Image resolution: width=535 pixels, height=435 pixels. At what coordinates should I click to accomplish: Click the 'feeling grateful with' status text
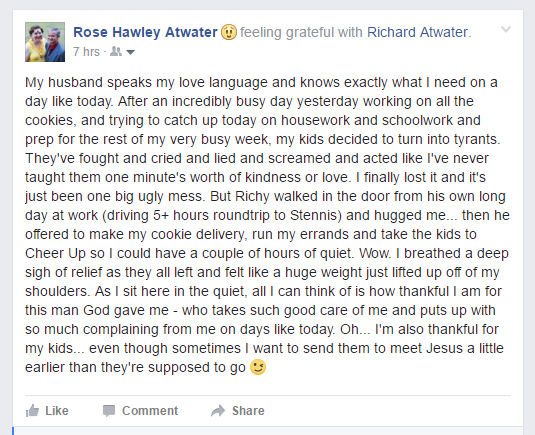(301, 32)
